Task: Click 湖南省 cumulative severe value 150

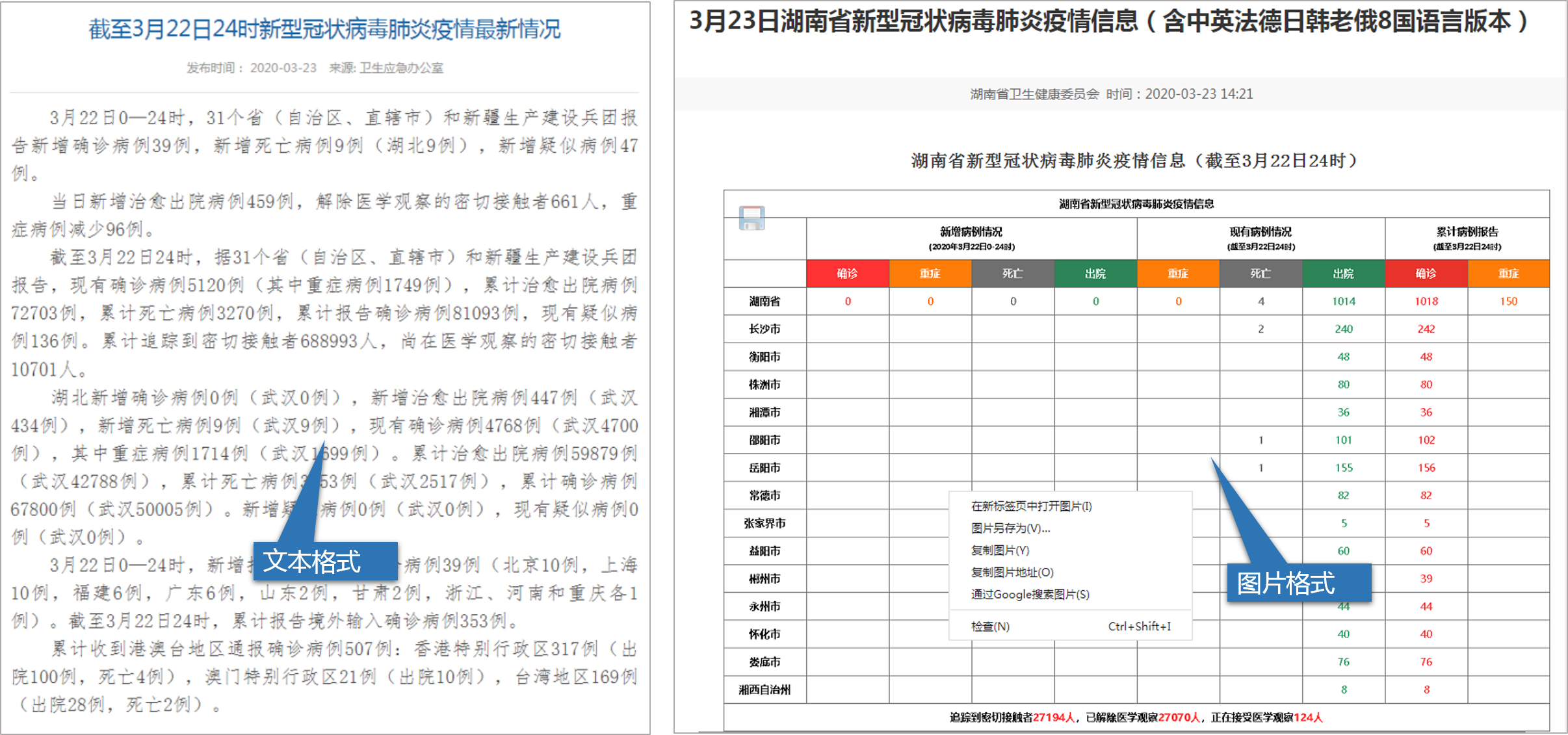Action: click(1509, 302)
